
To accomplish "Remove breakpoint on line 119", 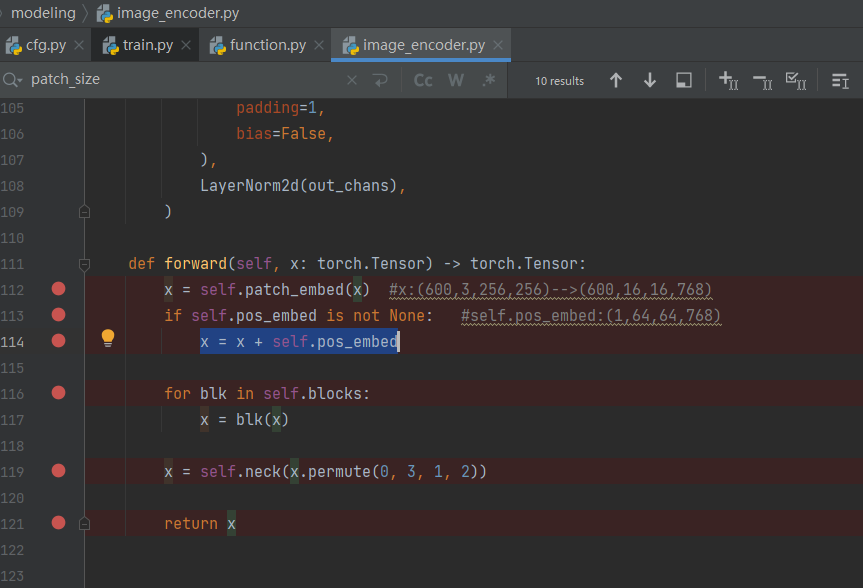I will pos(58,471).
